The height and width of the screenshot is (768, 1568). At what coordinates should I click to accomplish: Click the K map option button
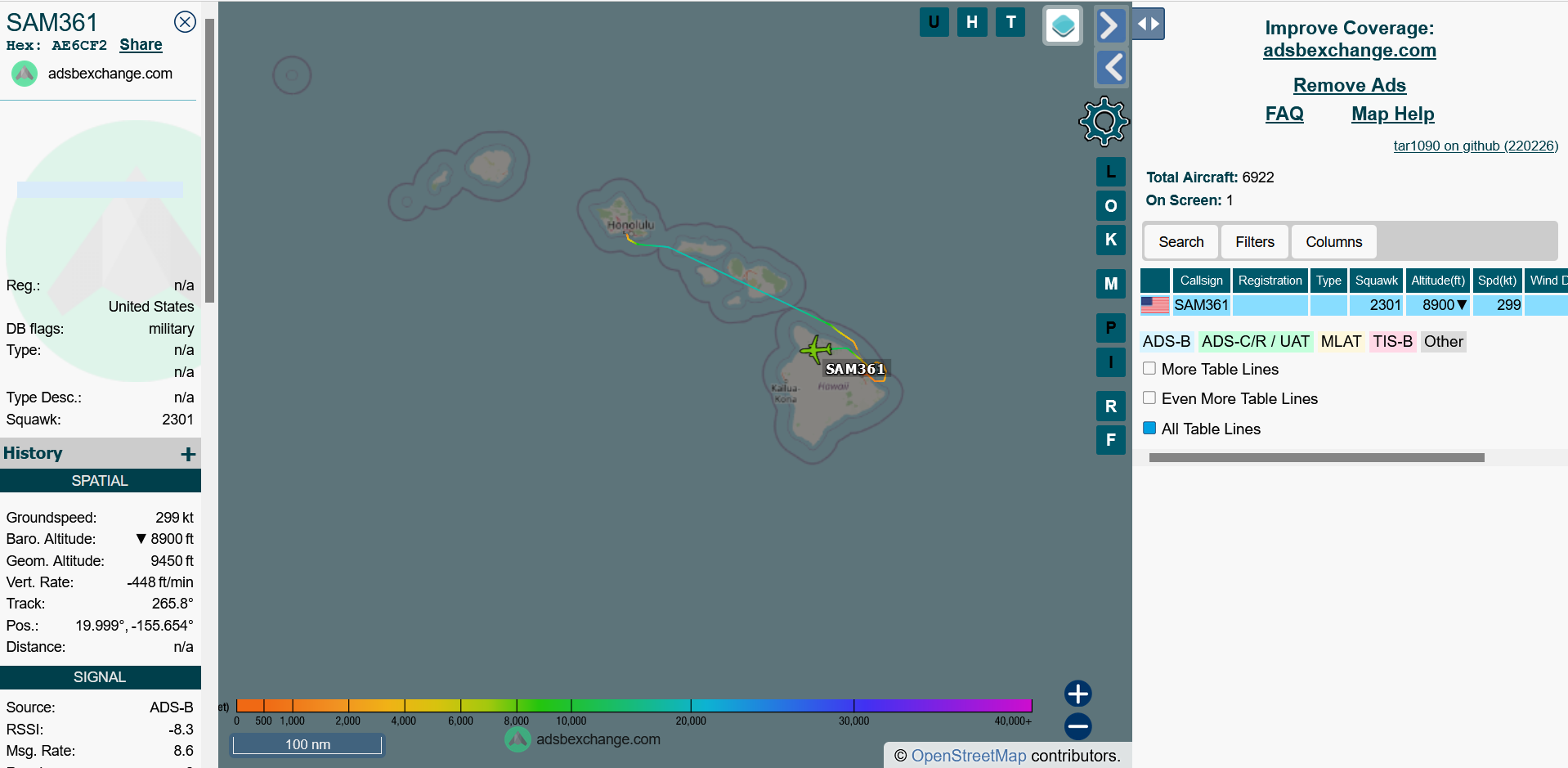1110,240
